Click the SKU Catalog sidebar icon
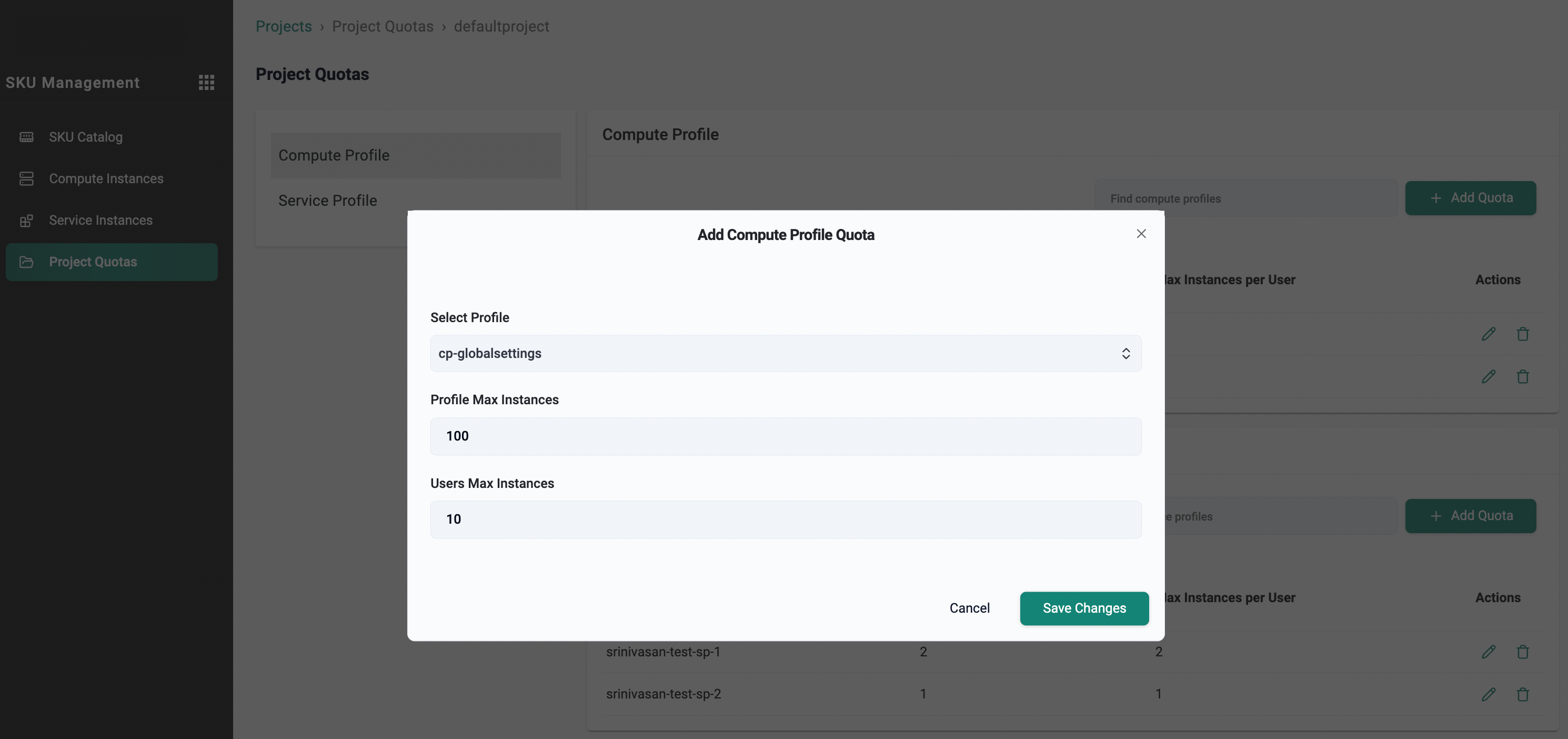Viewport: 1568px width, 739px height. click(26, 137)
